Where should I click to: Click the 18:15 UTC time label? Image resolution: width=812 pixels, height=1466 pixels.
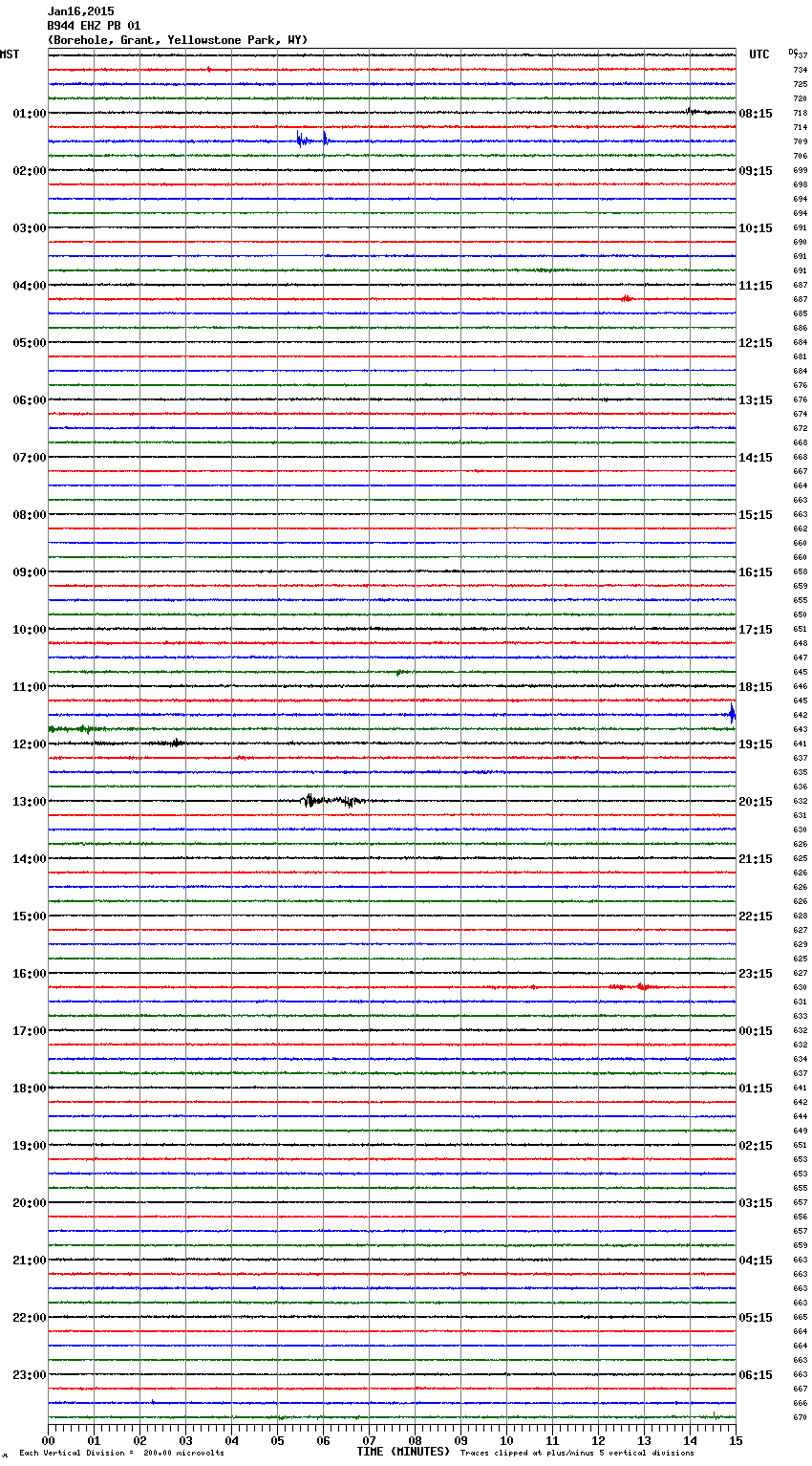coord(756,687)
